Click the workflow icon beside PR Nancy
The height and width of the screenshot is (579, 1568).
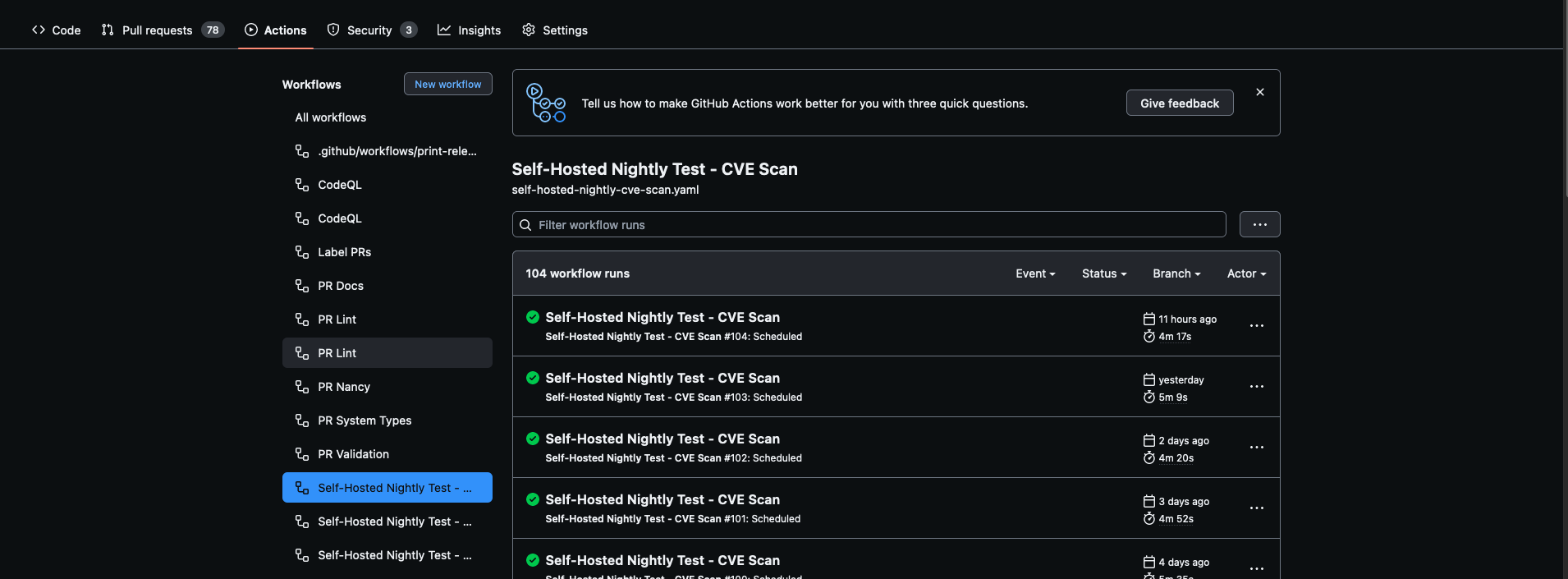[x=302, y=387]
